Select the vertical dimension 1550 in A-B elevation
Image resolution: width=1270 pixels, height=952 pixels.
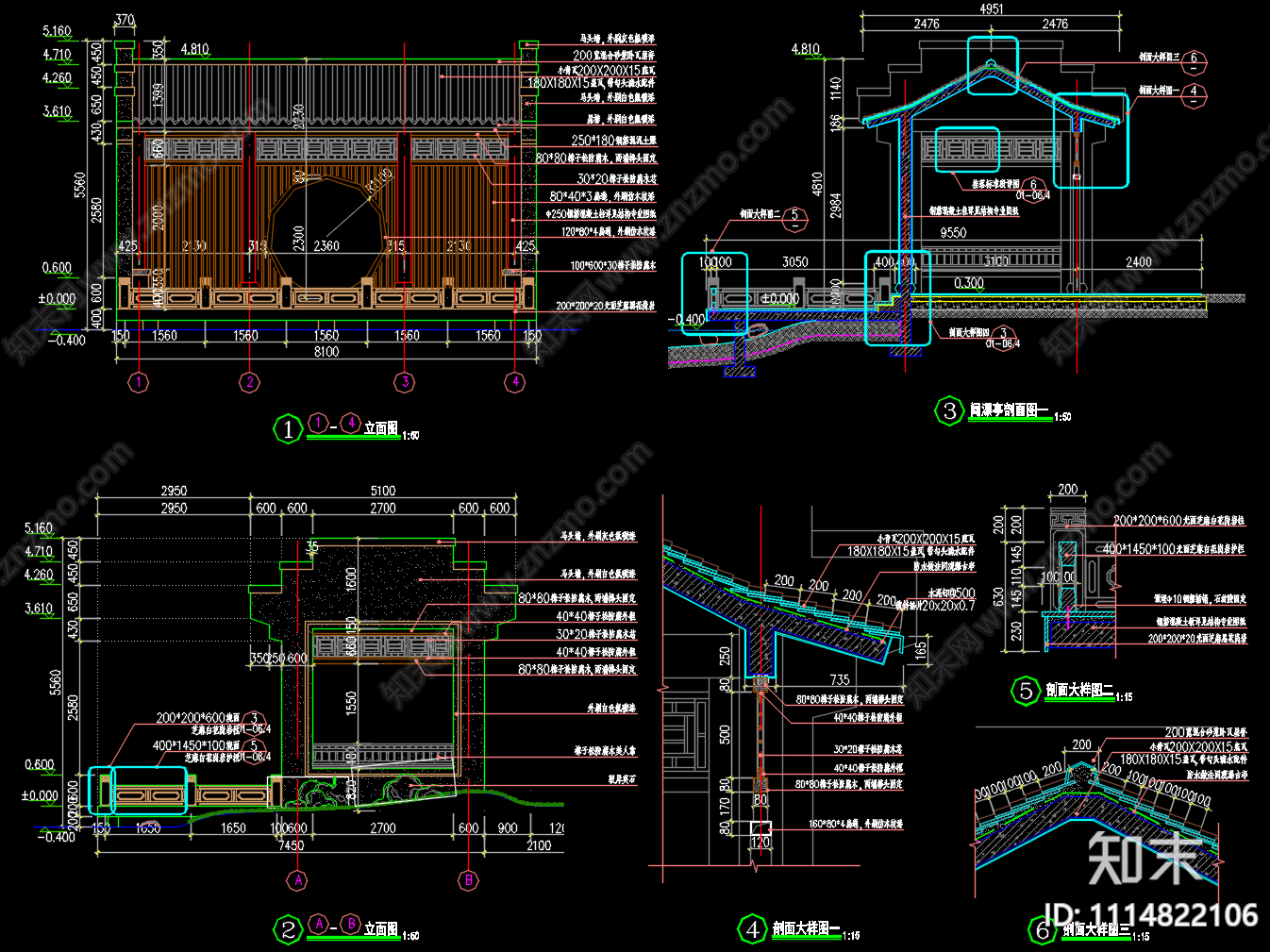351,706
